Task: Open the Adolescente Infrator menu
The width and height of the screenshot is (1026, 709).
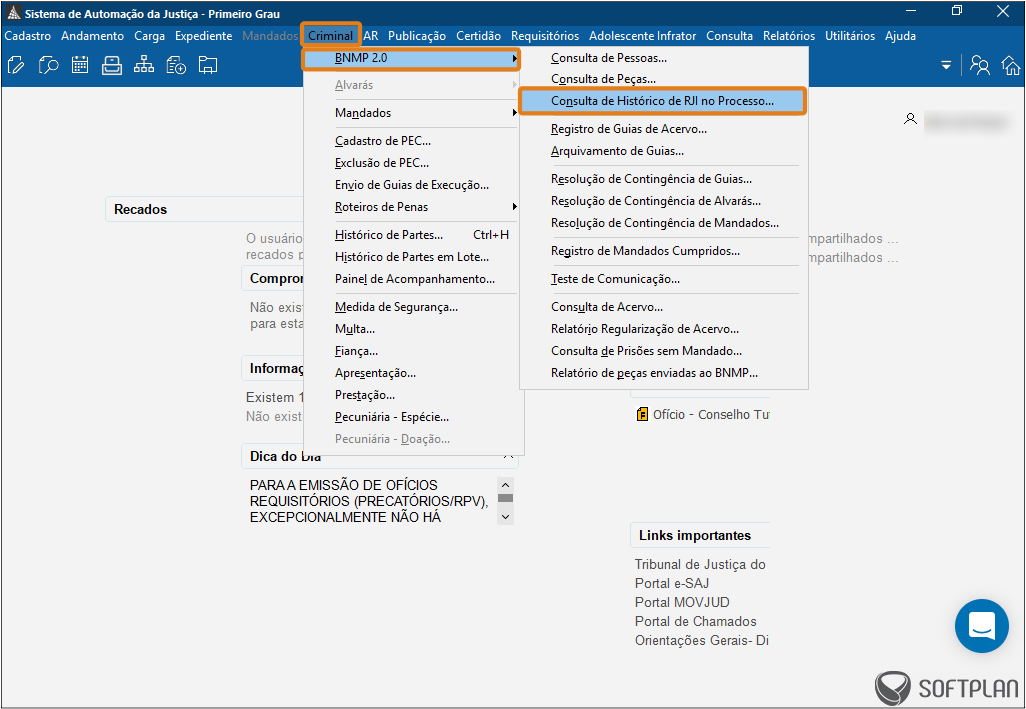Action: 643,36
